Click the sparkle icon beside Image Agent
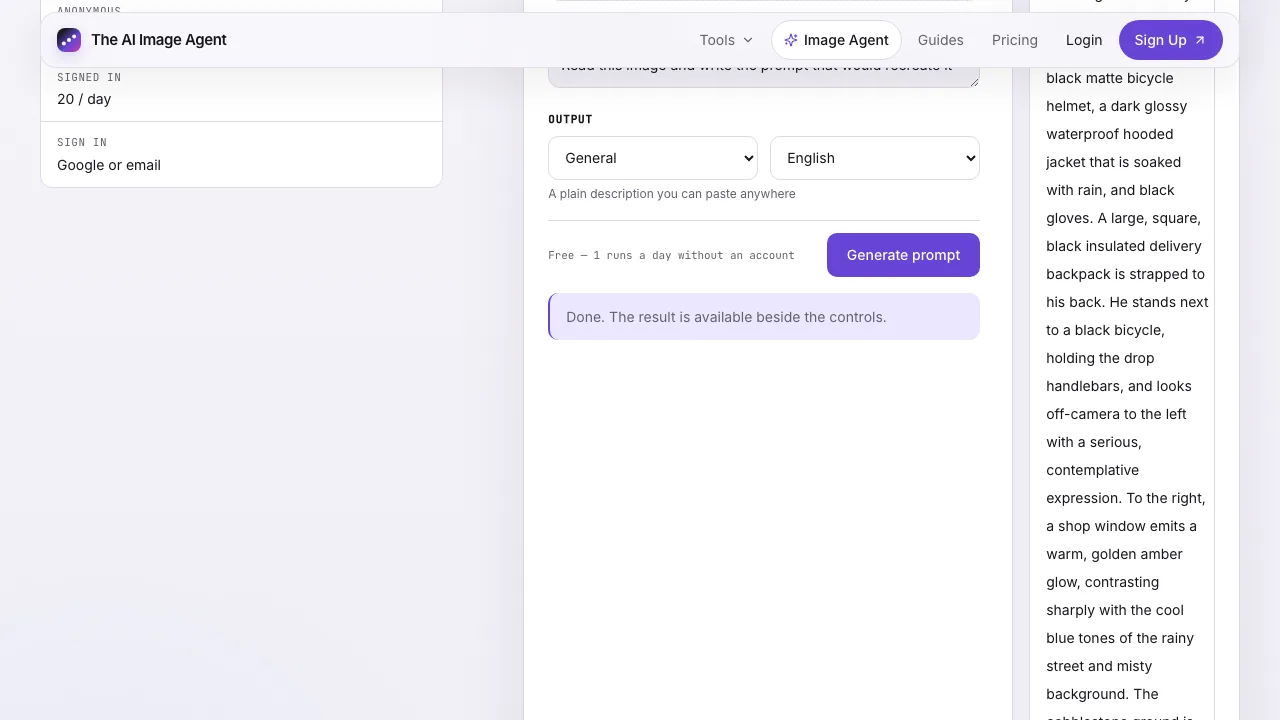1280x720 pixels. click(791, 40)
